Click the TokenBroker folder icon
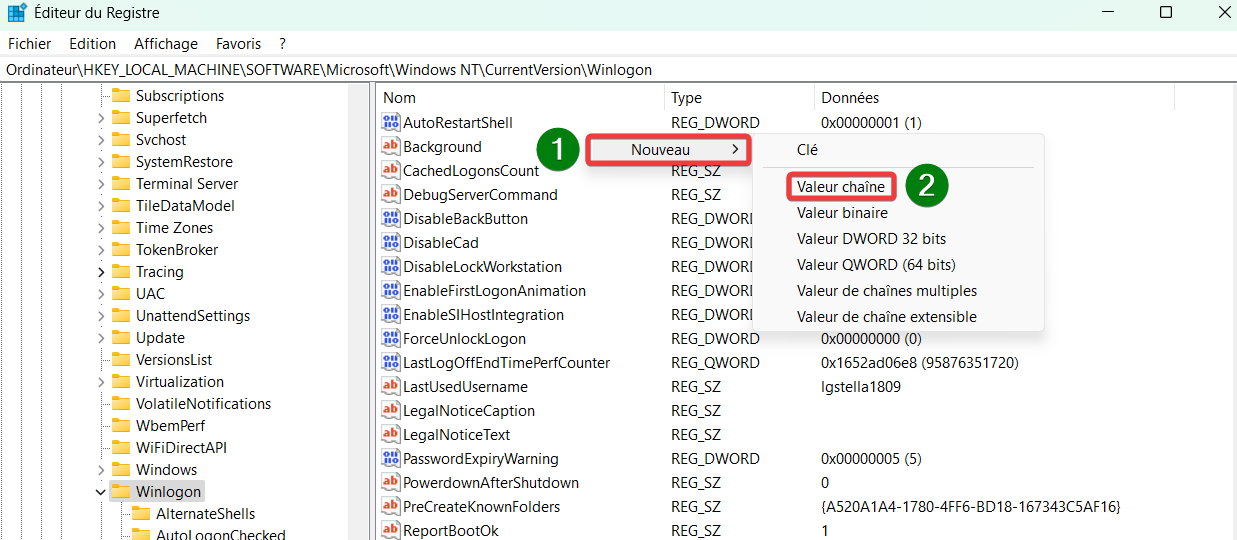Viewport: 1237px width, 540px height. (x=121, y=250)
